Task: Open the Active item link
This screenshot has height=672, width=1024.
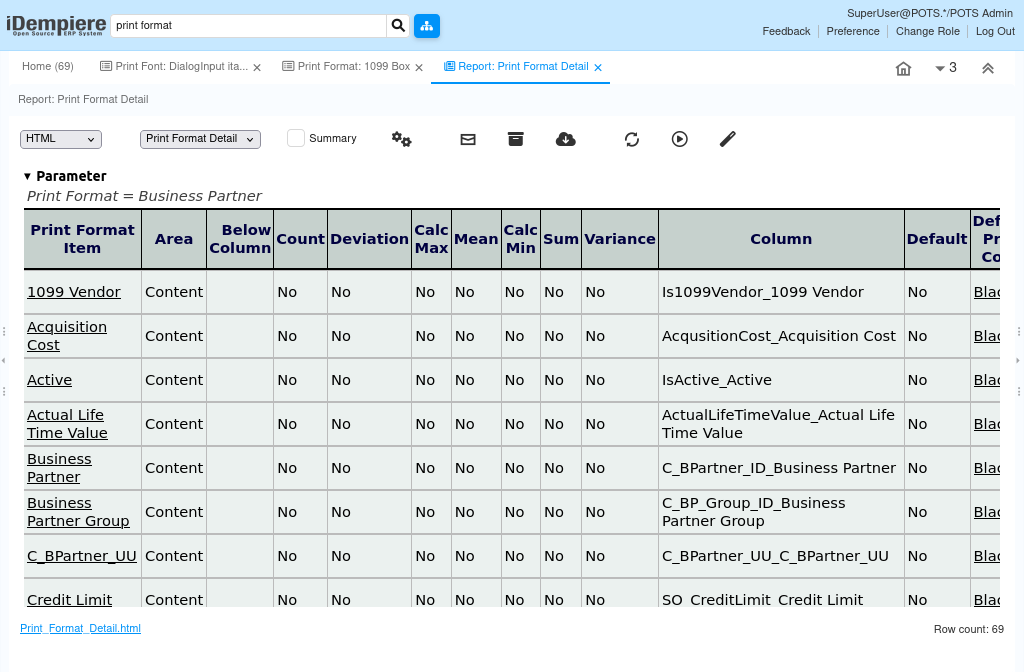Action: tap(50, 380)
